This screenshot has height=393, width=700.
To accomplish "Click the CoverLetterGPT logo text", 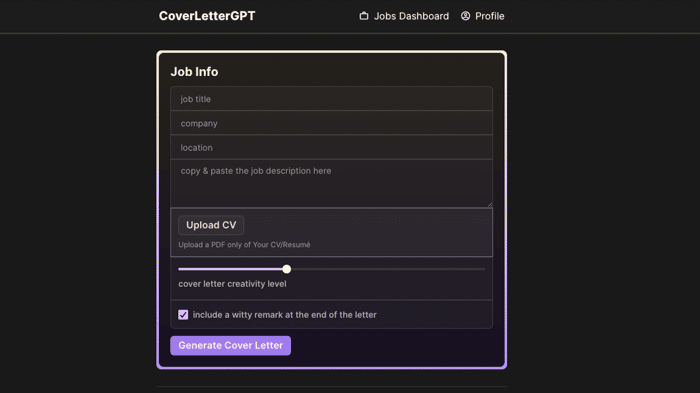I will (x=207, y=16).
